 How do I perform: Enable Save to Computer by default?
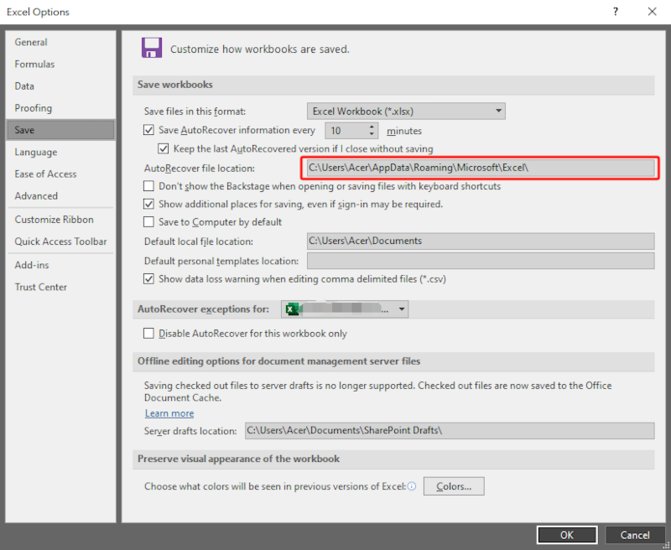click(148, 222)
